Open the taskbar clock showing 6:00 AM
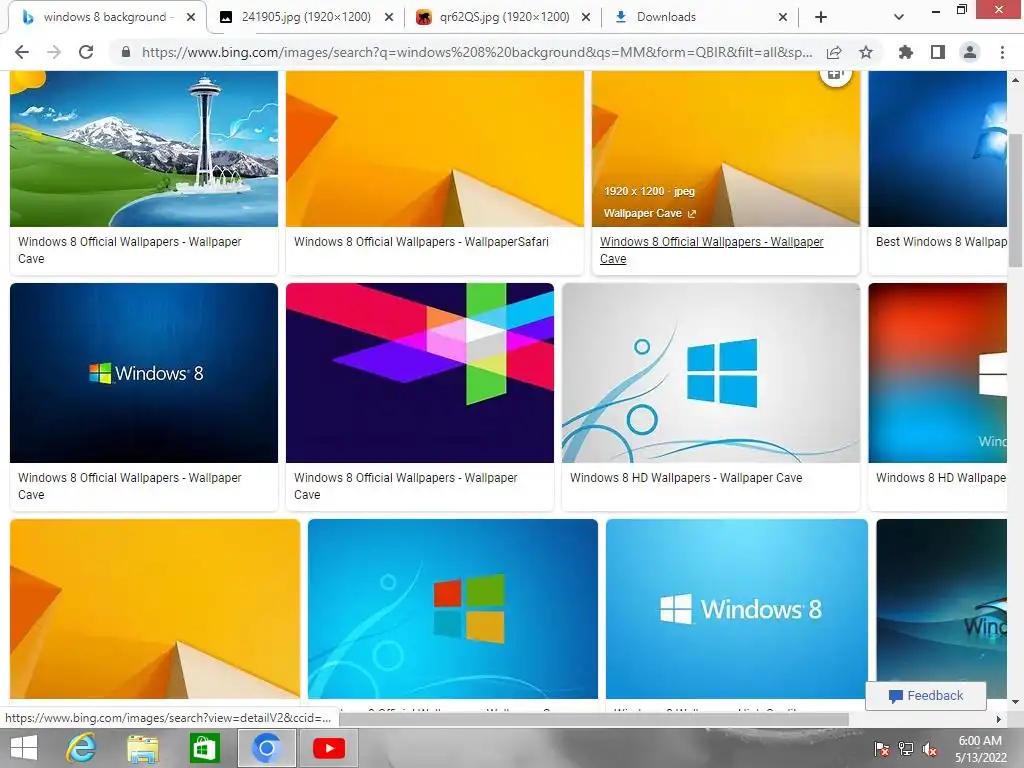Screen dimensions: 1024x768 tap(980, 749)
